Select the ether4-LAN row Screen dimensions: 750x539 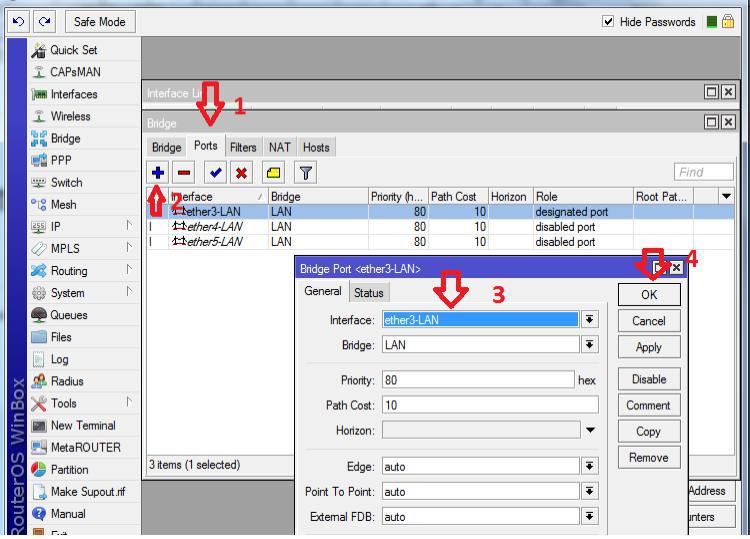pyautogui.click(x=440, y=227)
